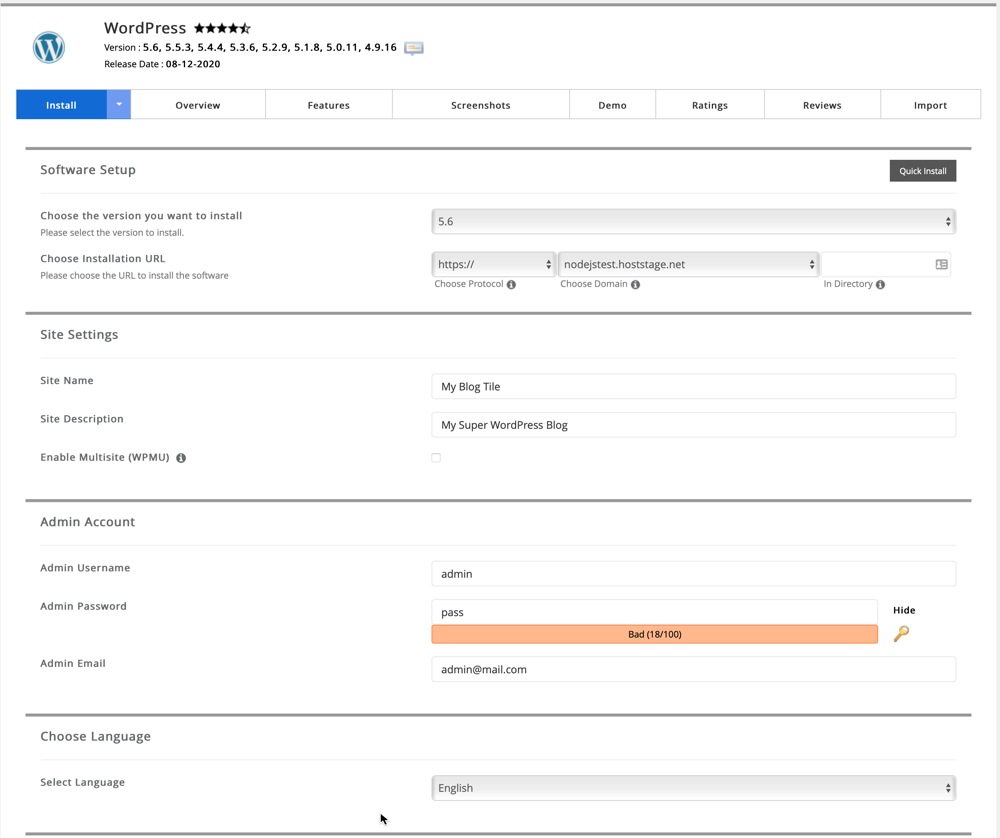Screen dimensions: 1000x838
Task: Click the Choose Installation URL label
Action: tap(103, 258)
